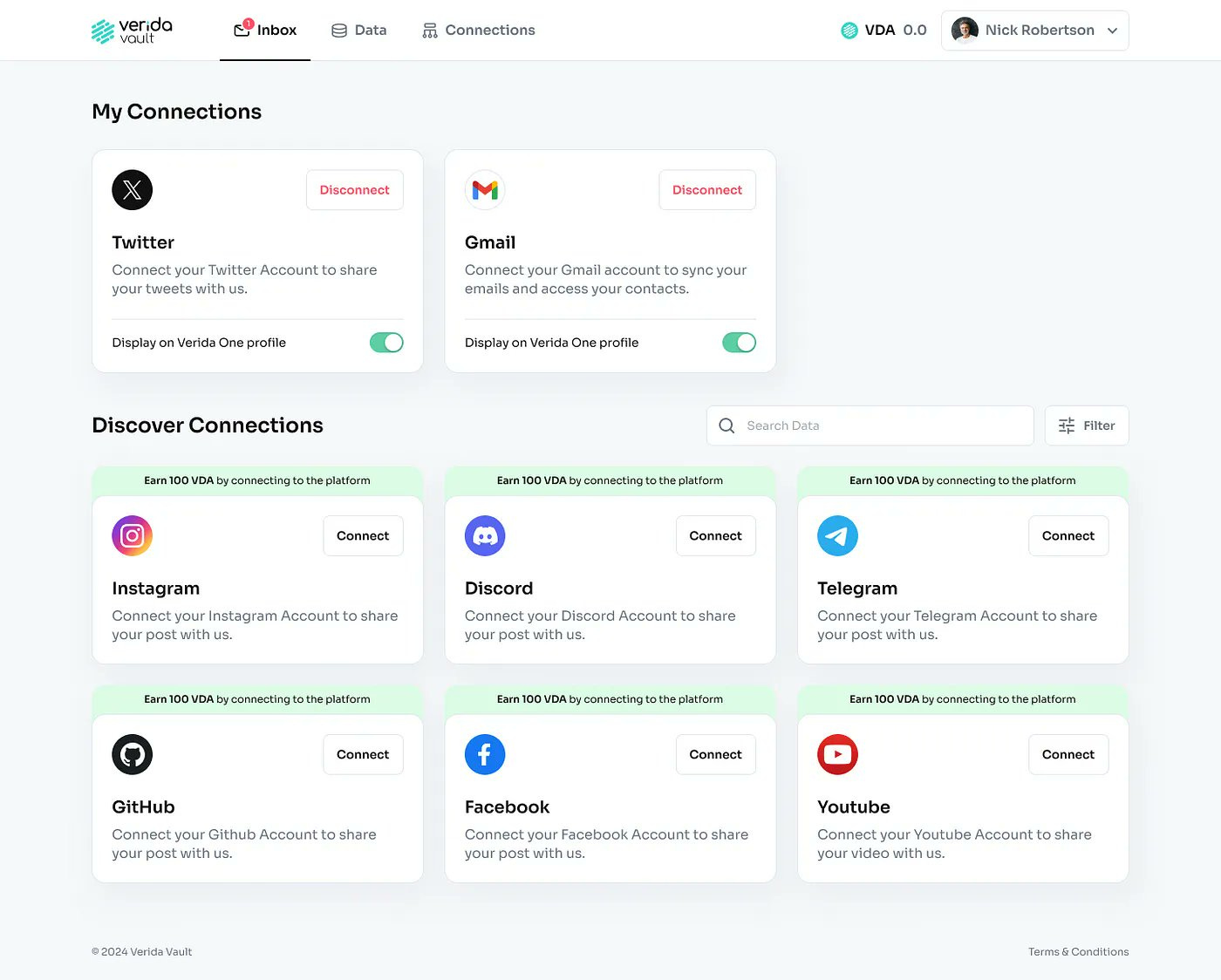Disconnect the Gmail account

click(707, 190)
